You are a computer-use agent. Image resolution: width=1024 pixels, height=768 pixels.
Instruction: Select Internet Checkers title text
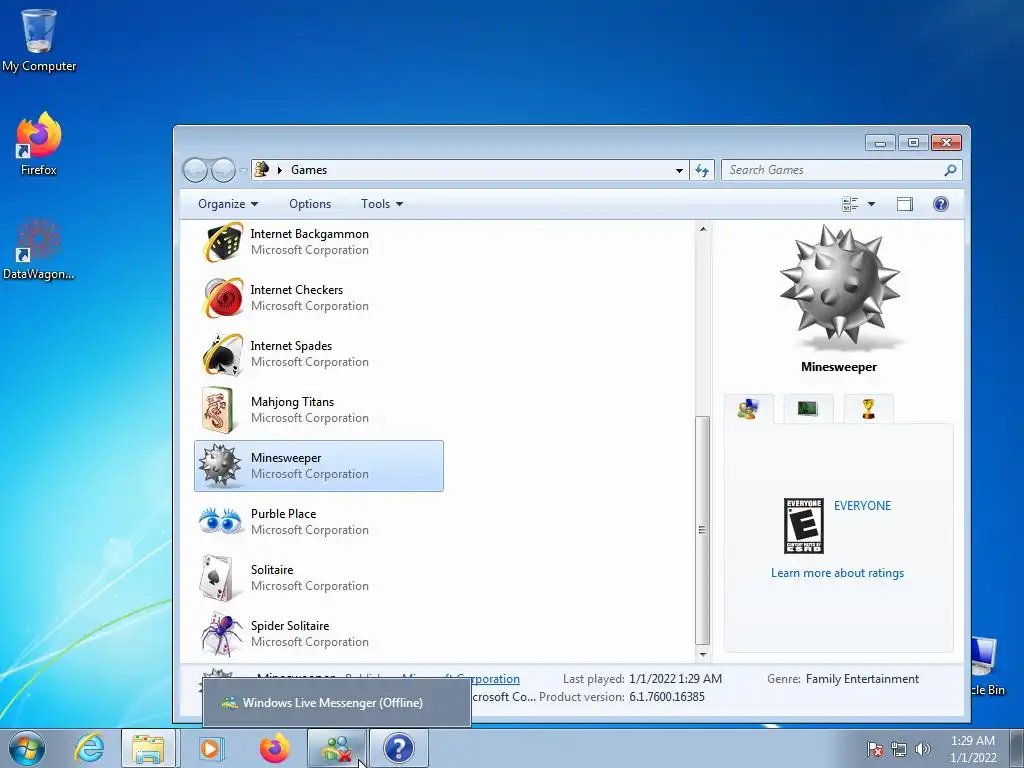[296, 289]
